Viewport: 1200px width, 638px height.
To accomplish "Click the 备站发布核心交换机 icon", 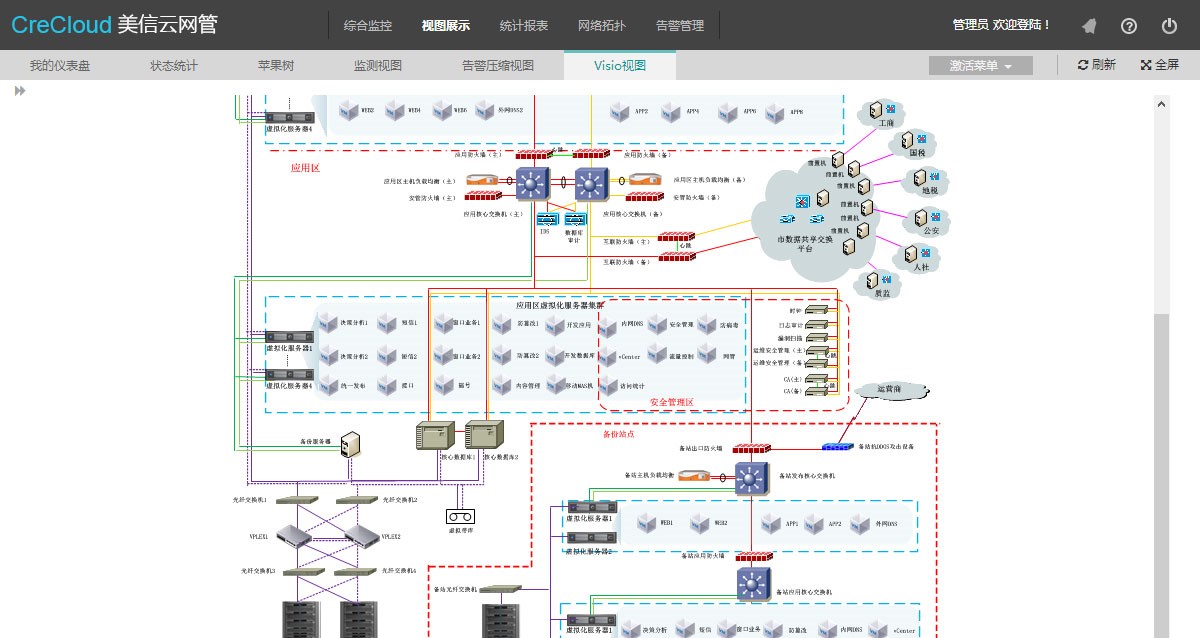I will coord(751,477).
